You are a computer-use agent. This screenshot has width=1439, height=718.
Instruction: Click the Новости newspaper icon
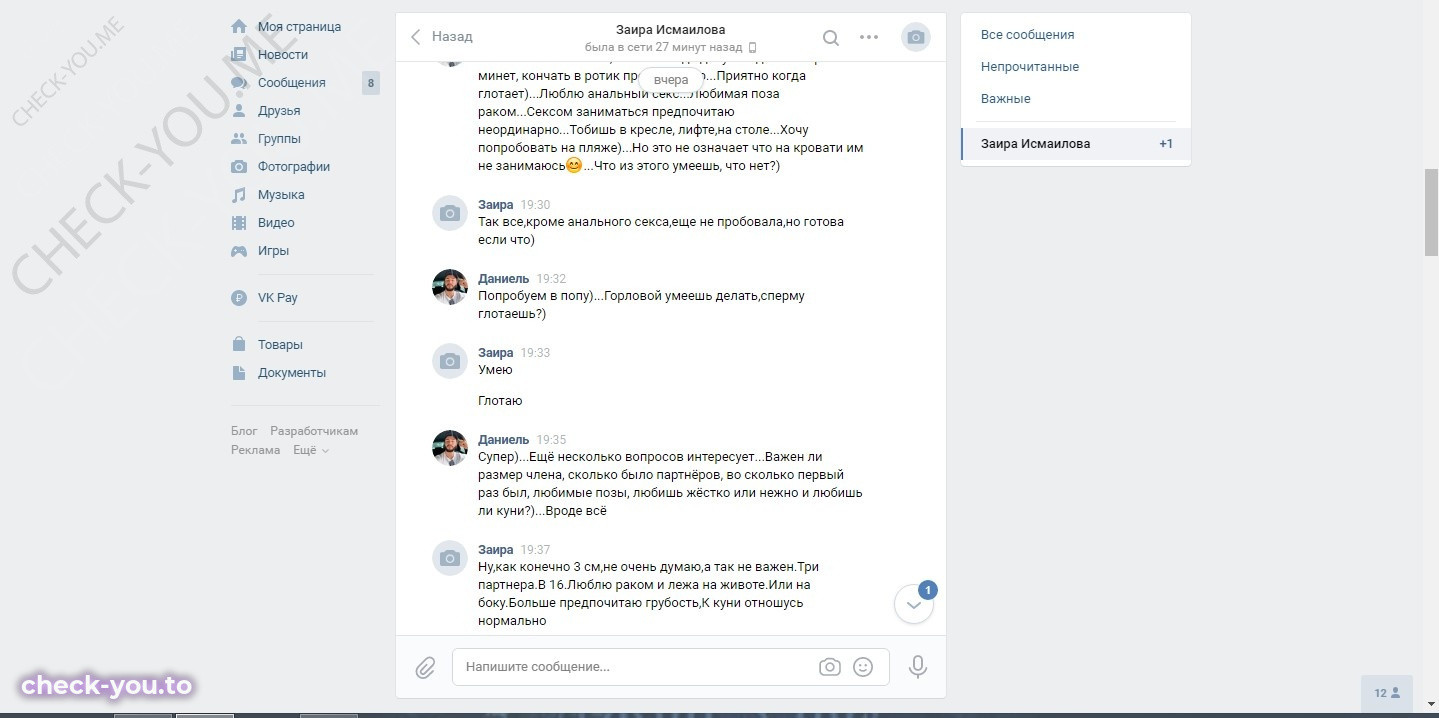(x=239, y=55)
